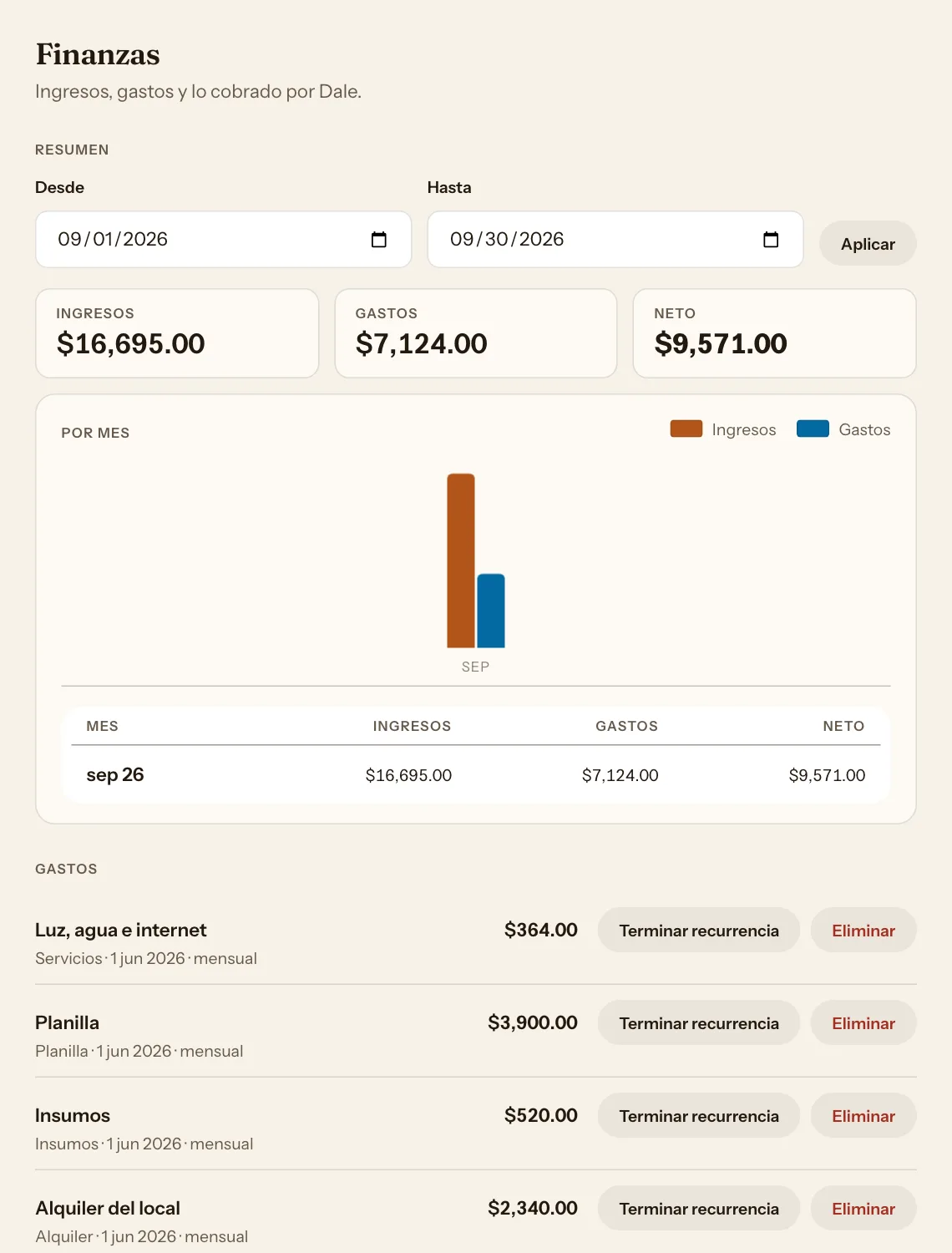Viewport: 952px width, 1253px height.
Task: Select the sep 26 table row
Action: click(x=476, y=775)
